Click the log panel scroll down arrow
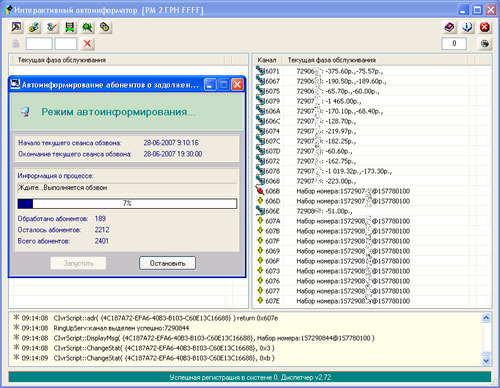Screen dimensions: 500x388 click(x=486, y=360)
